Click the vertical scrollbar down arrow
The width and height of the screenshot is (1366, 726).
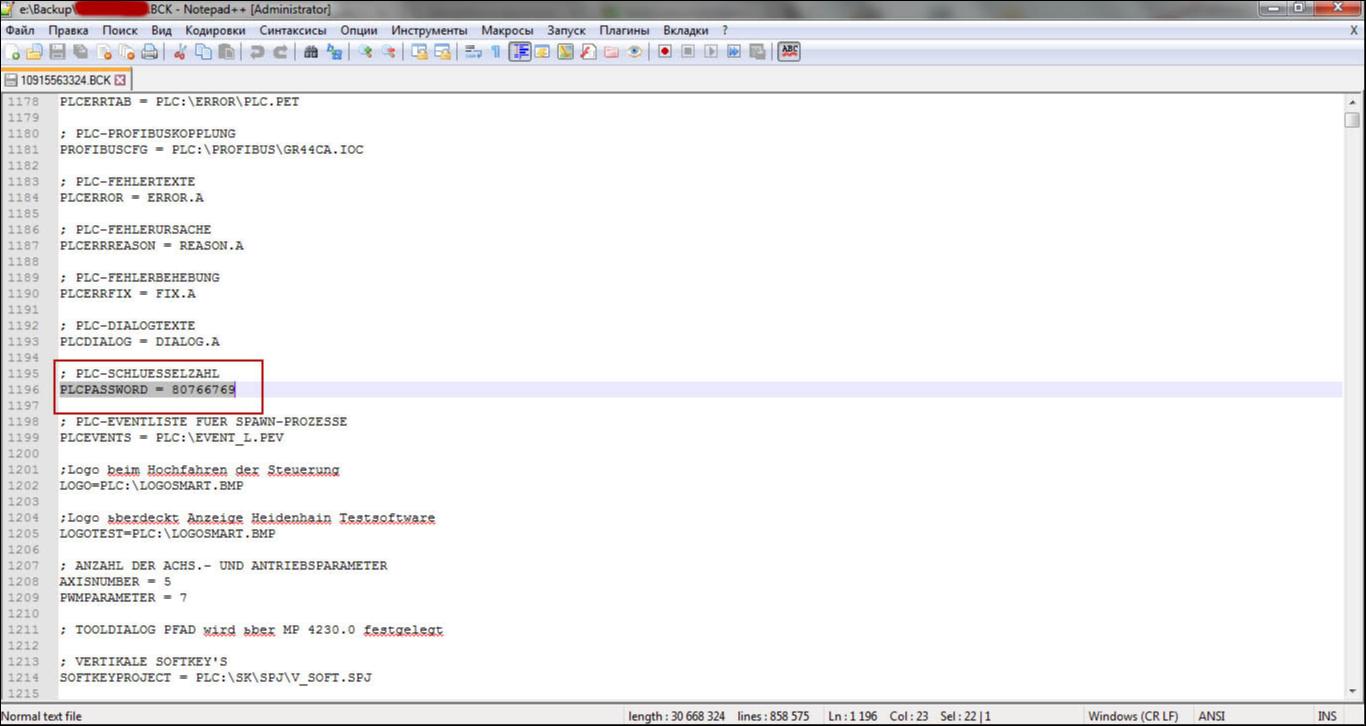click(x=1352, y=692)
